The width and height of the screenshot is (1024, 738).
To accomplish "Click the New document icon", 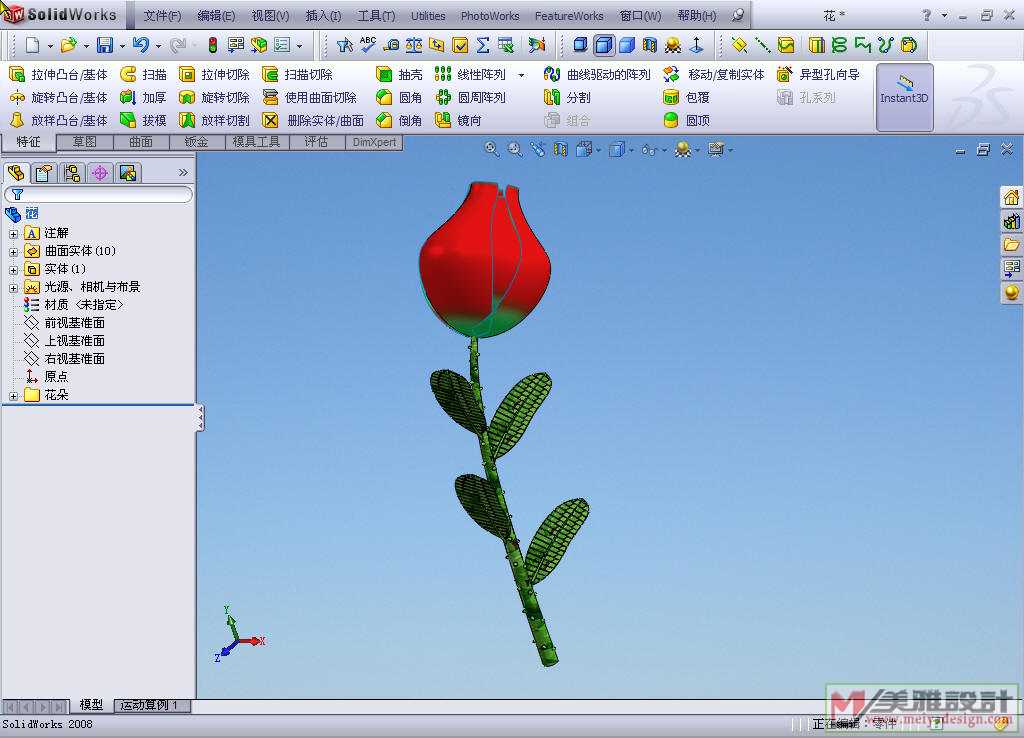I will [x=32, y=45].
